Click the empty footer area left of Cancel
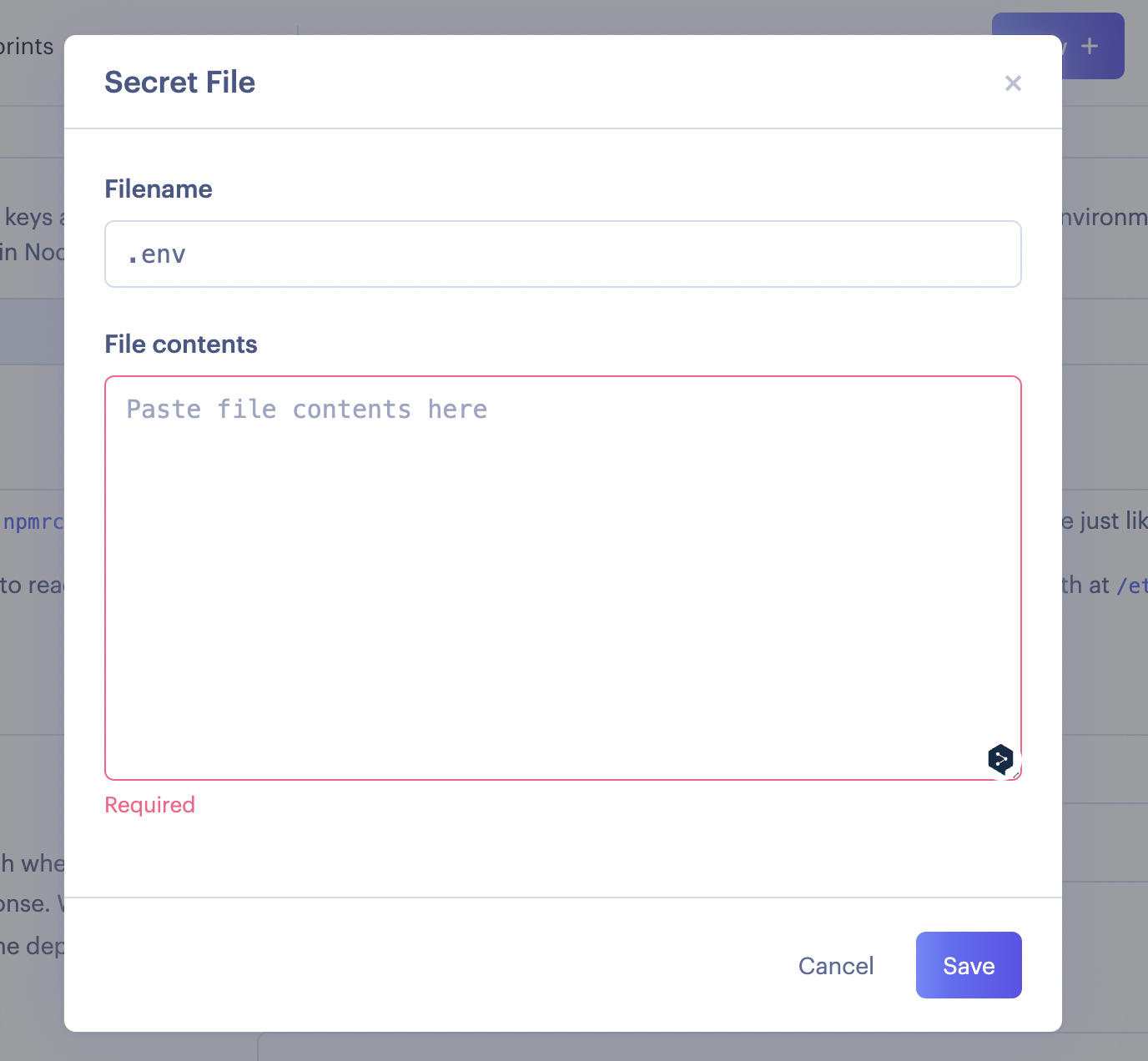 (417, 965)
